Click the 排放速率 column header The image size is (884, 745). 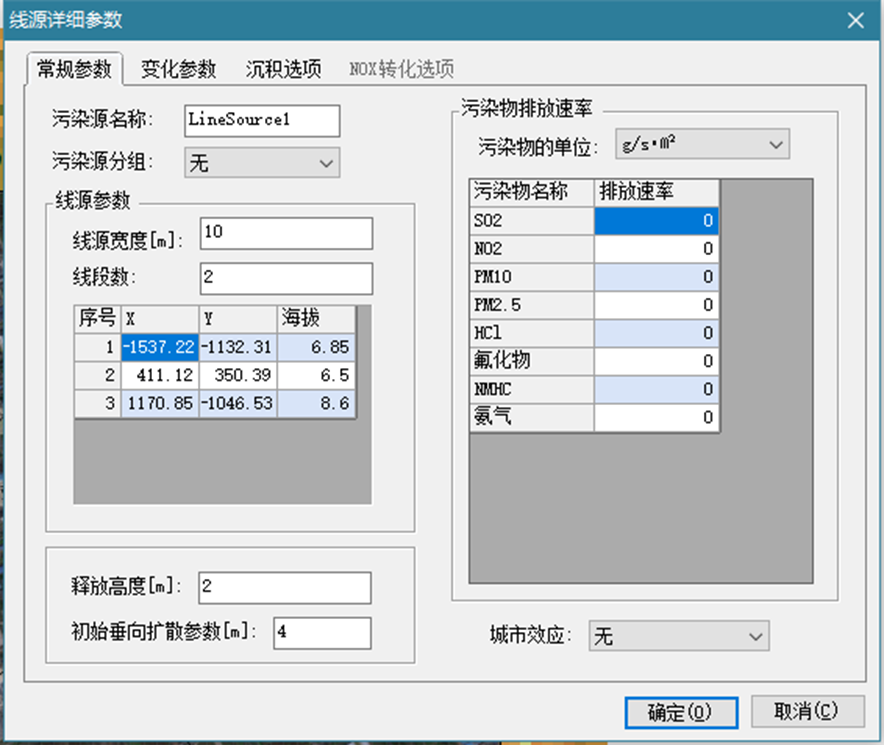coord(656,192)
